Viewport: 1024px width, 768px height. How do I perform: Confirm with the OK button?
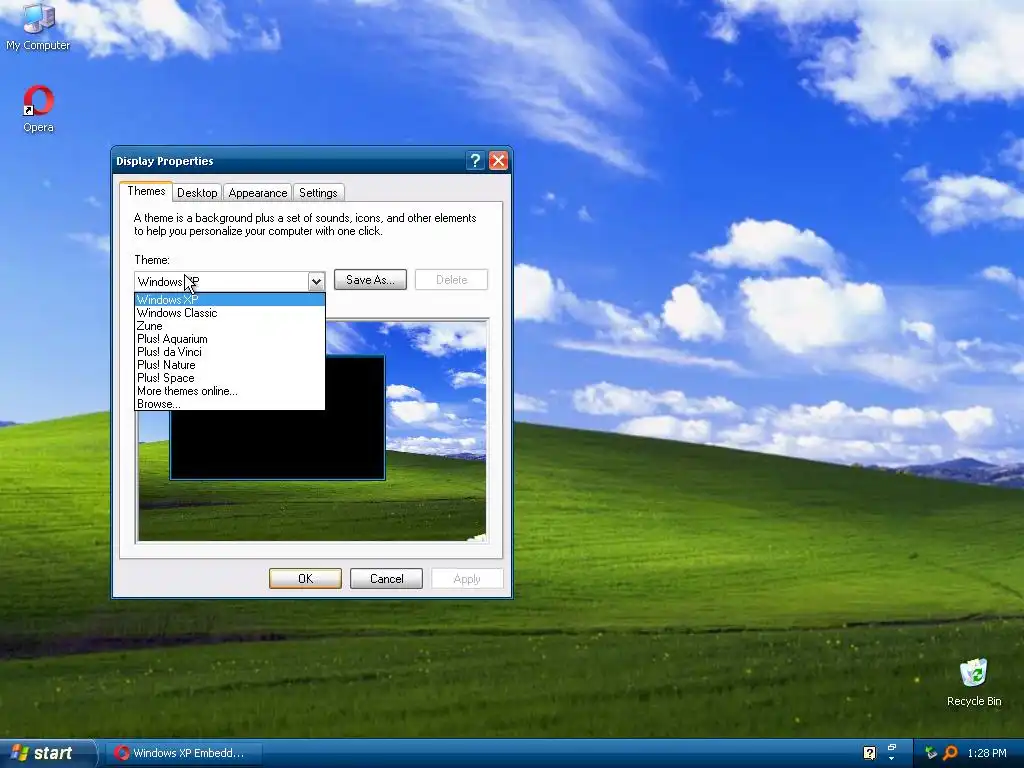click(305, 579)
